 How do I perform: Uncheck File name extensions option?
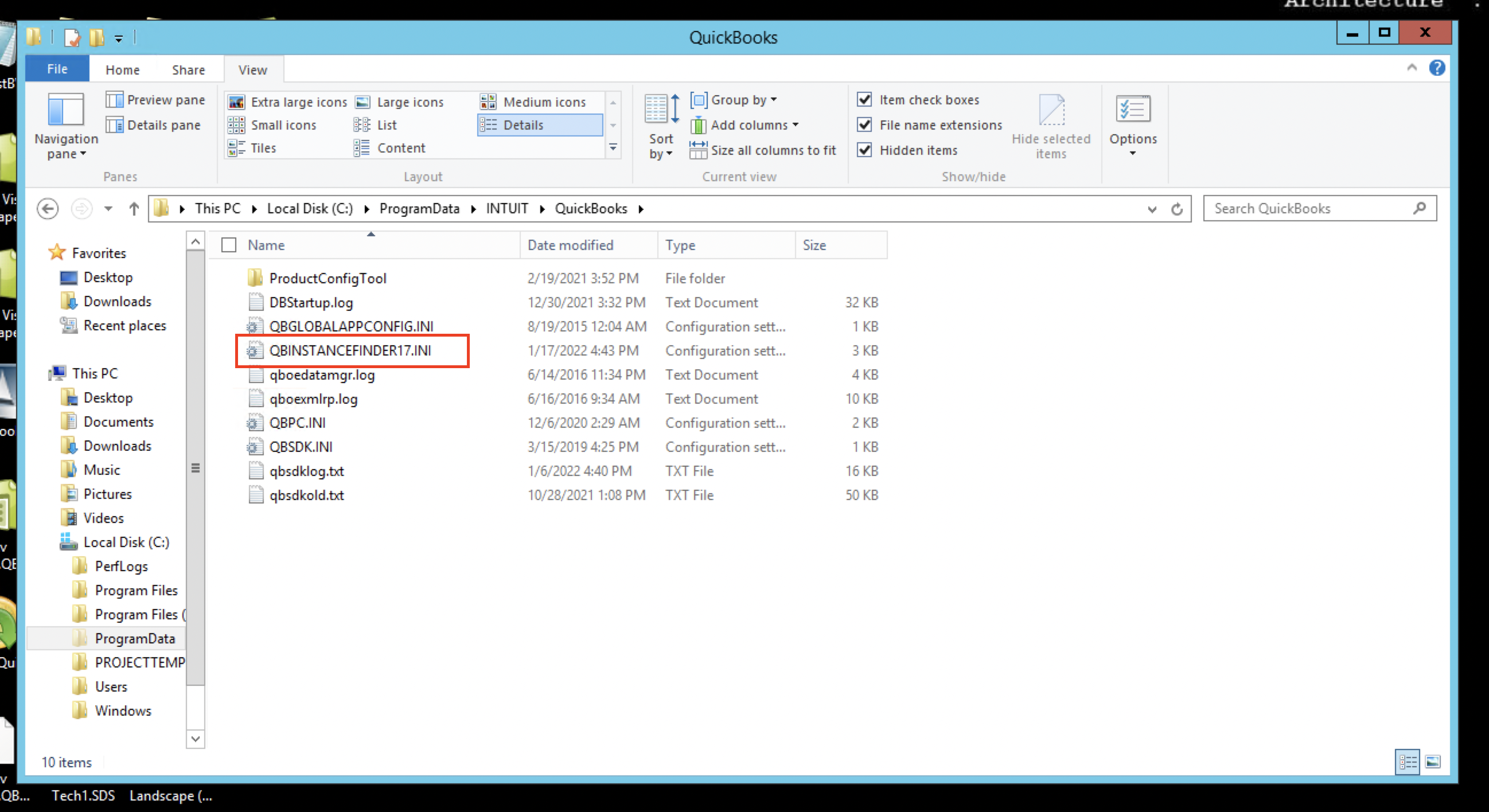click(x=864, y=125)
